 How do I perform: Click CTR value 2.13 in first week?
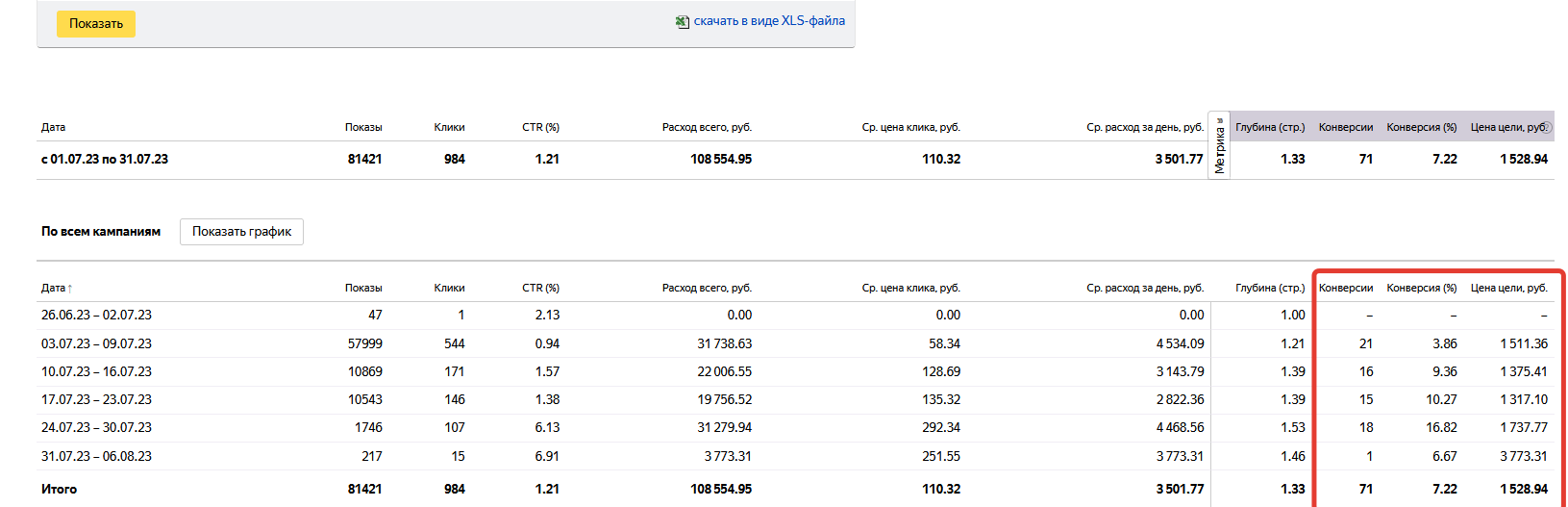pos(547,316)
